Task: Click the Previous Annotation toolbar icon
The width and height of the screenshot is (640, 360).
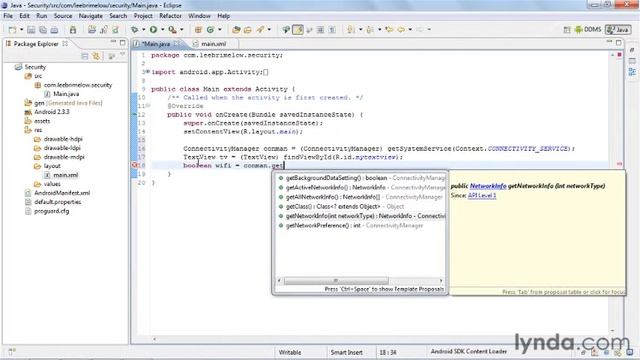Action: pyautogui.click(x=370, y=30)
